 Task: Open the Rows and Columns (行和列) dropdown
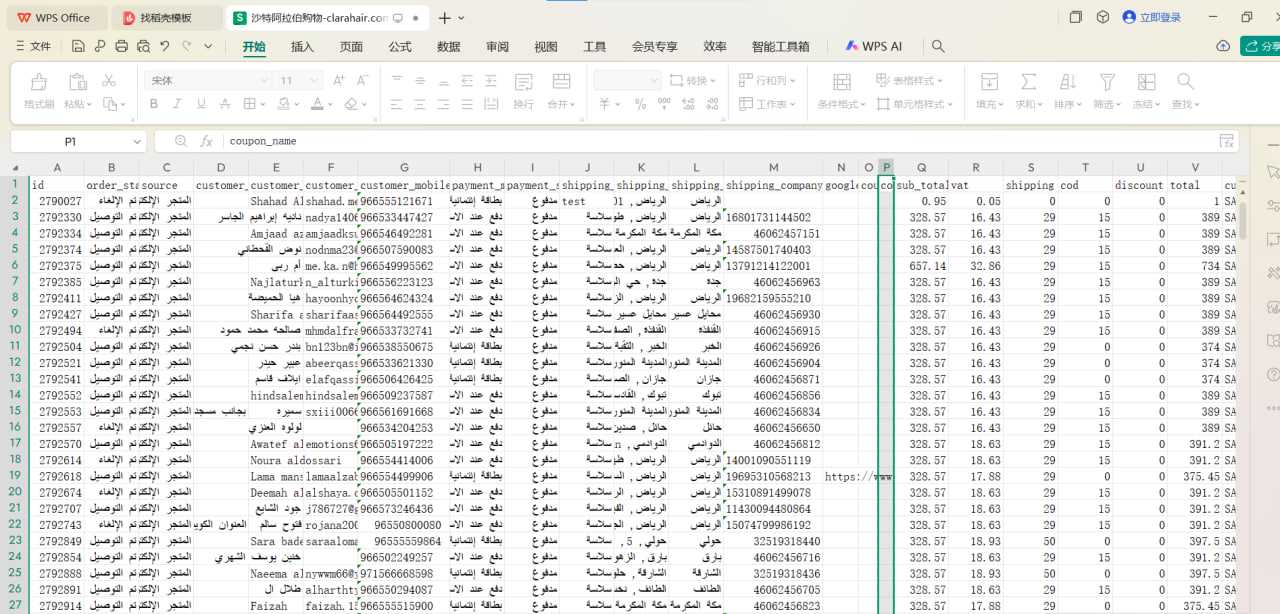767,80
